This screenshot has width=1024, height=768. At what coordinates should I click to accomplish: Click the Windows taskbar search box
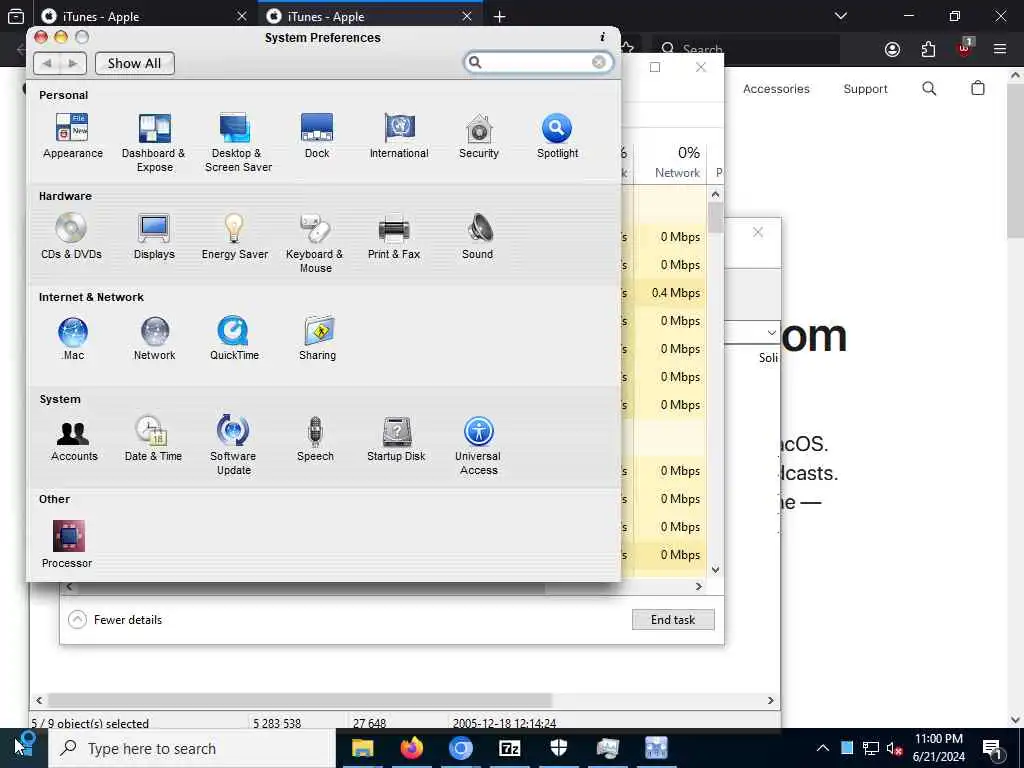tap(191, 748)
